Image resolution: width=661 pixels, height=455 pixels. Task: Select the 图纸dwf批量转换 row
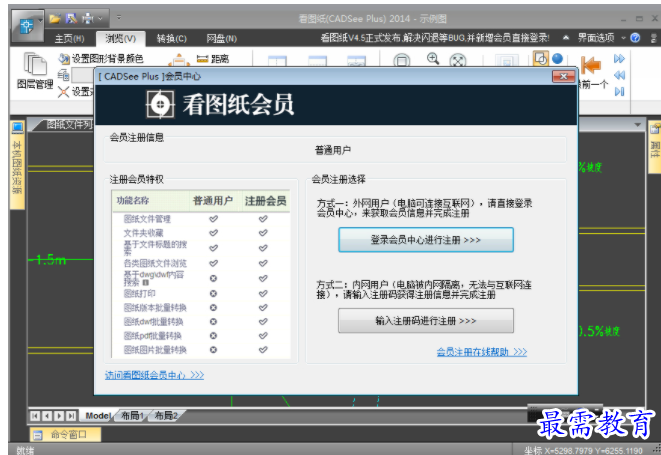coord(201,322)
